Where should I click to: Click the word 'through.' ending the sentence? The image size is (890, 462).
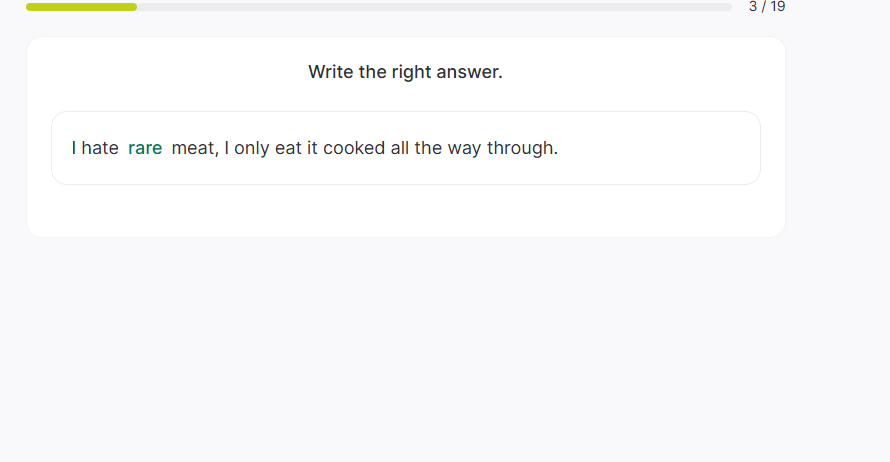(522, 148)
